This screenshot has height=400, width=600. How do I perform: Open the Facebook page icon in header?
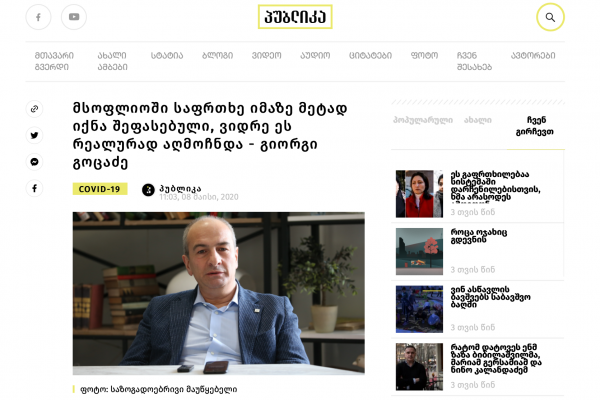pyautogui.click(x=38, y=17)
